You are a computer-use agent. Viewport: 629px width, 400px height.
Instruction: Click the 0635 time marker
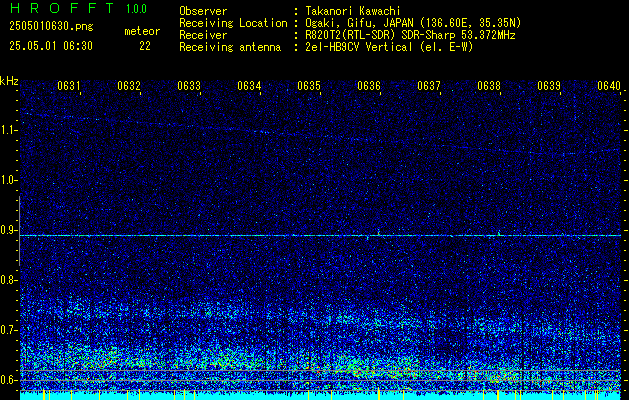pos(309,85)
